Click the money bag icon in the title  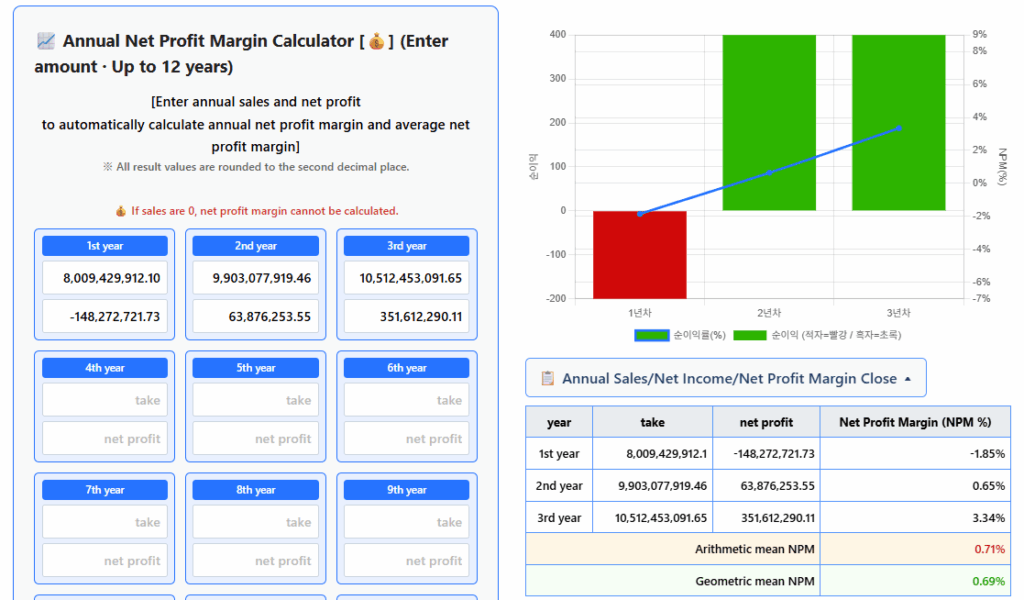pyautogui.click(x=377, y=41)
